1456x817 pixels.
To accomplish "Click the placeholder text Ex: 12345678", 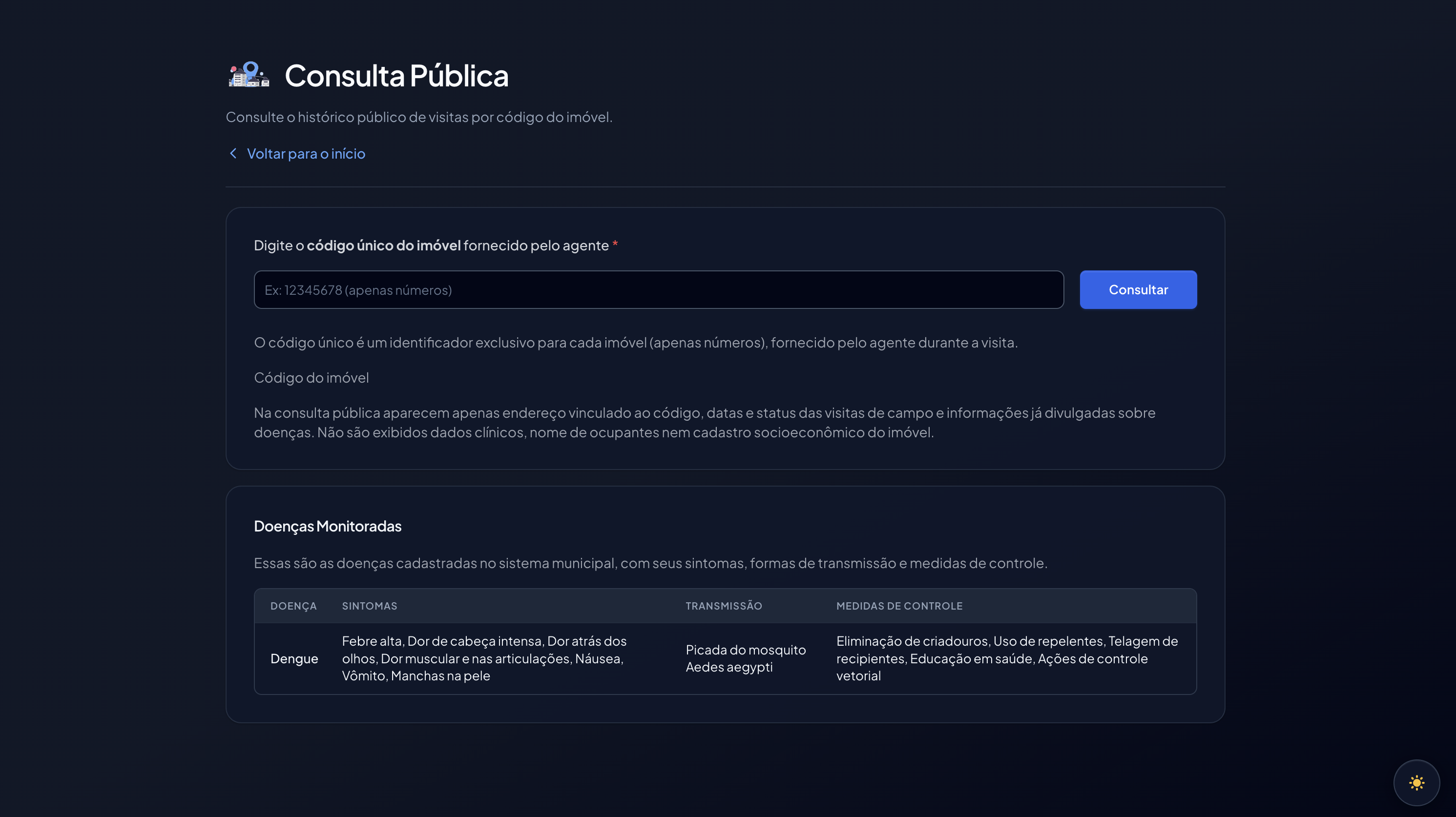I will point(358,289).
